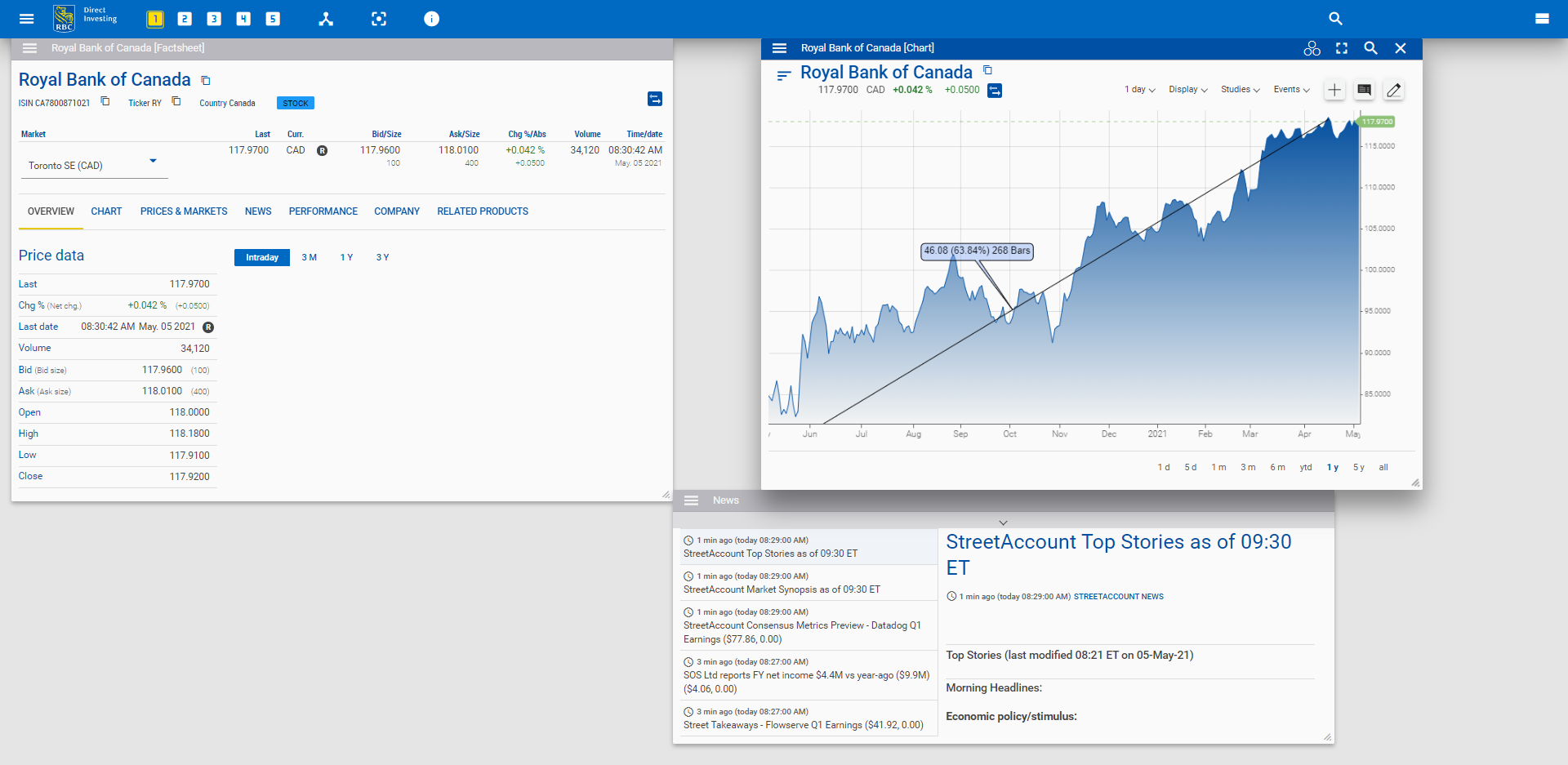The width and height of the screenshot is (1568, 765).
Task: Set chart range to 1 m
Action: point(1219,468)
